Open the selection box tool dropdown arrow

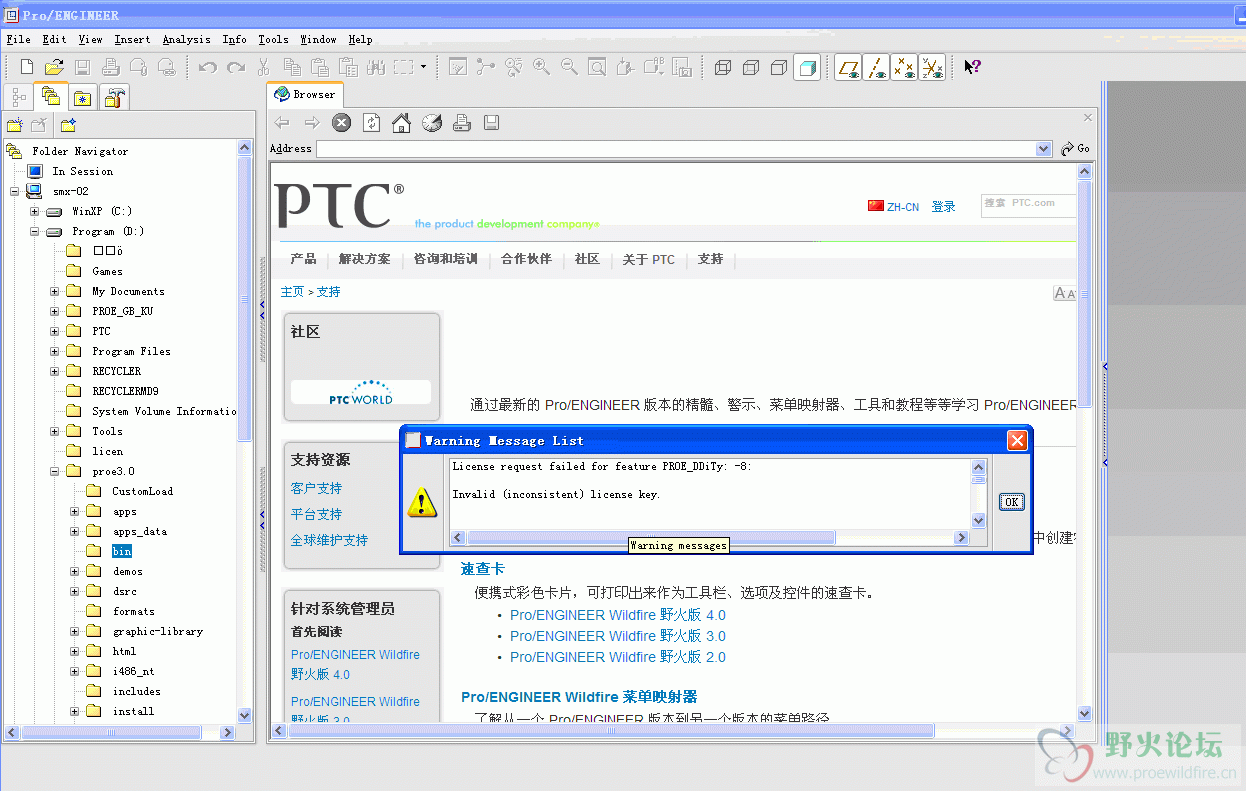pyautogui.click(x=423, y=67)
